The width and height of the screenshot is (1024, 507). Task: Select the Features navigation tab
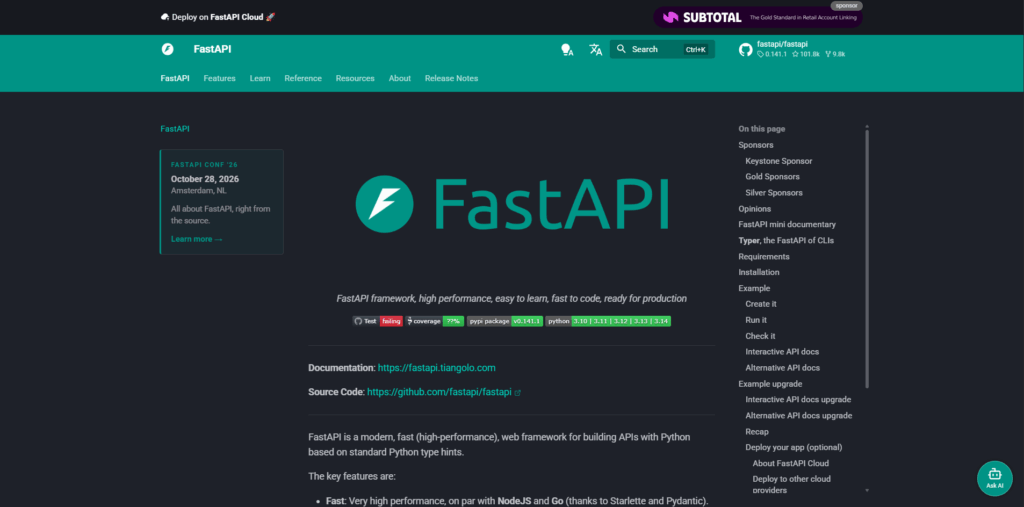pyautogui.click(x=219, y=78)
